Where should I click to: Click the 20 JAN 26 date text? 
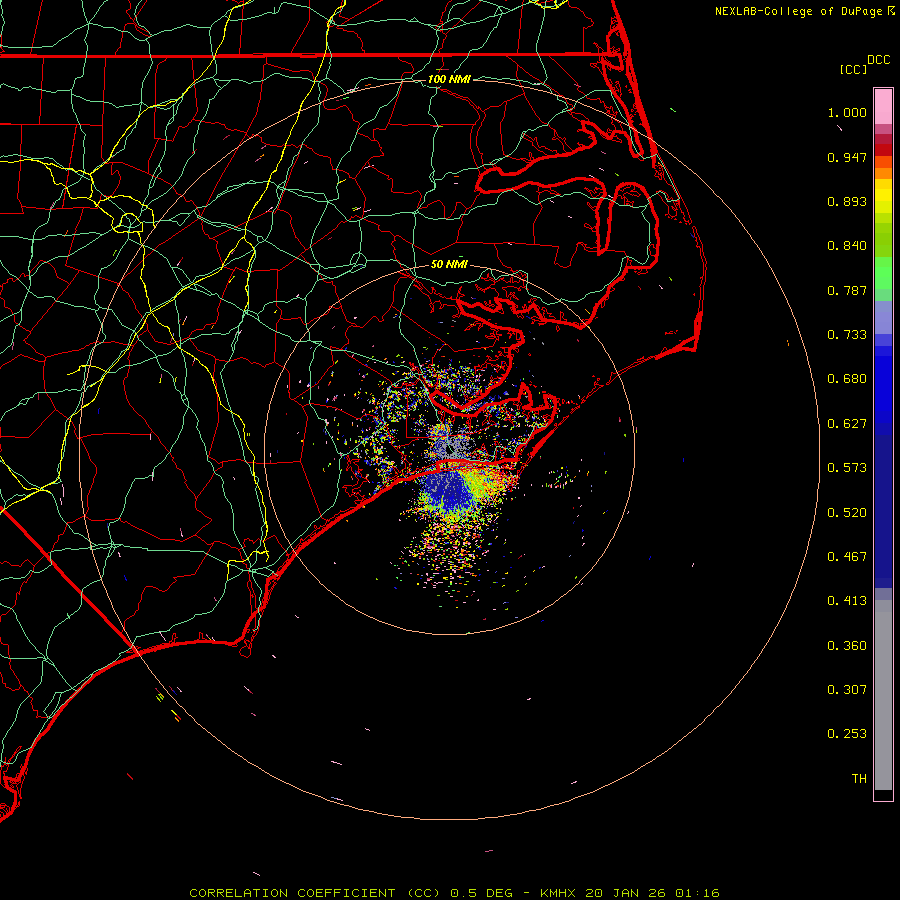point(626,893)
